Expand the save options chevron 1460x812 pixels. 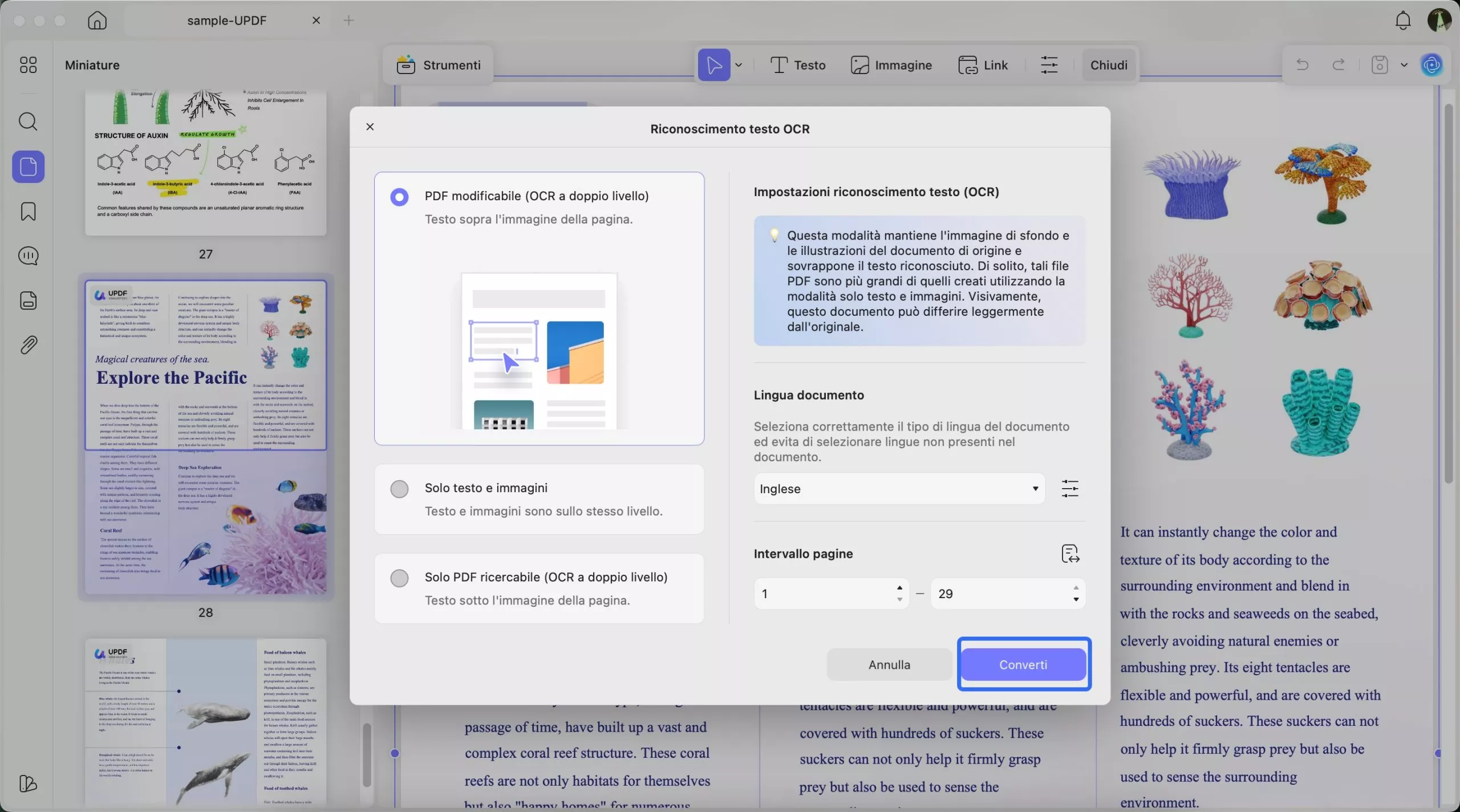(1404, 64)
